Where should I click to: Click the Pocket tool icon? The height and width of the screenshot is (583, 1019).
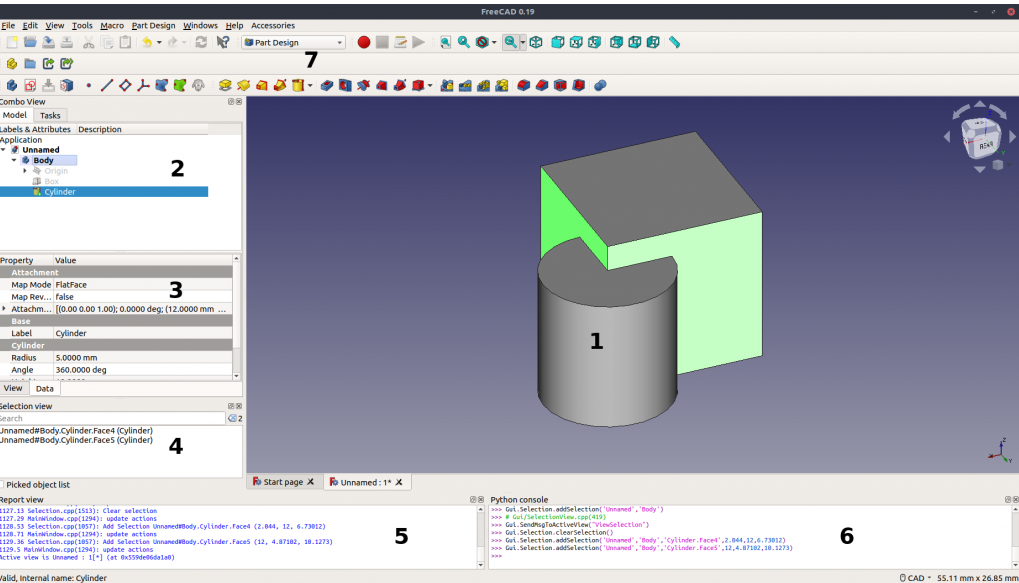(x=327, y=85)
